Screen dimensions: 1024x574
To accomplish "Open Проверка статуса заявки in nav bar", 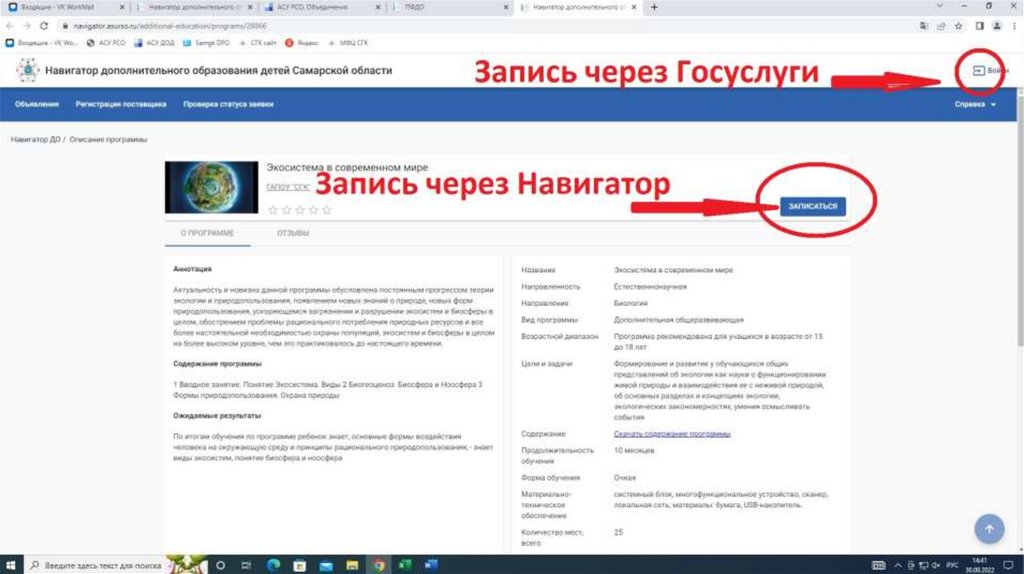I will [228, 104].
